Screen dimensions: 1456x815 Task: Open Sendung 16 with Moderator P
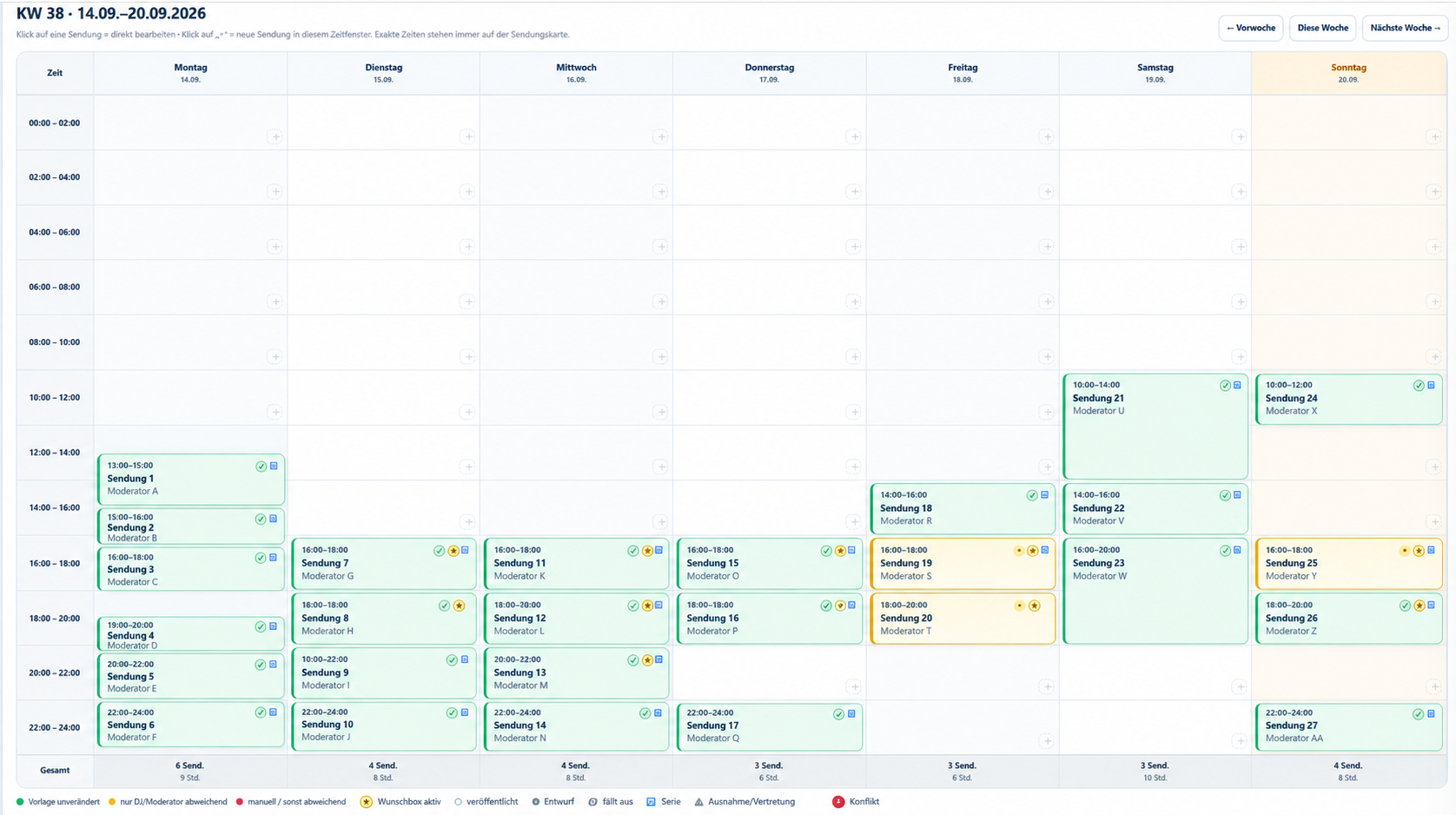pyautogui.click(x=770, y=618)
